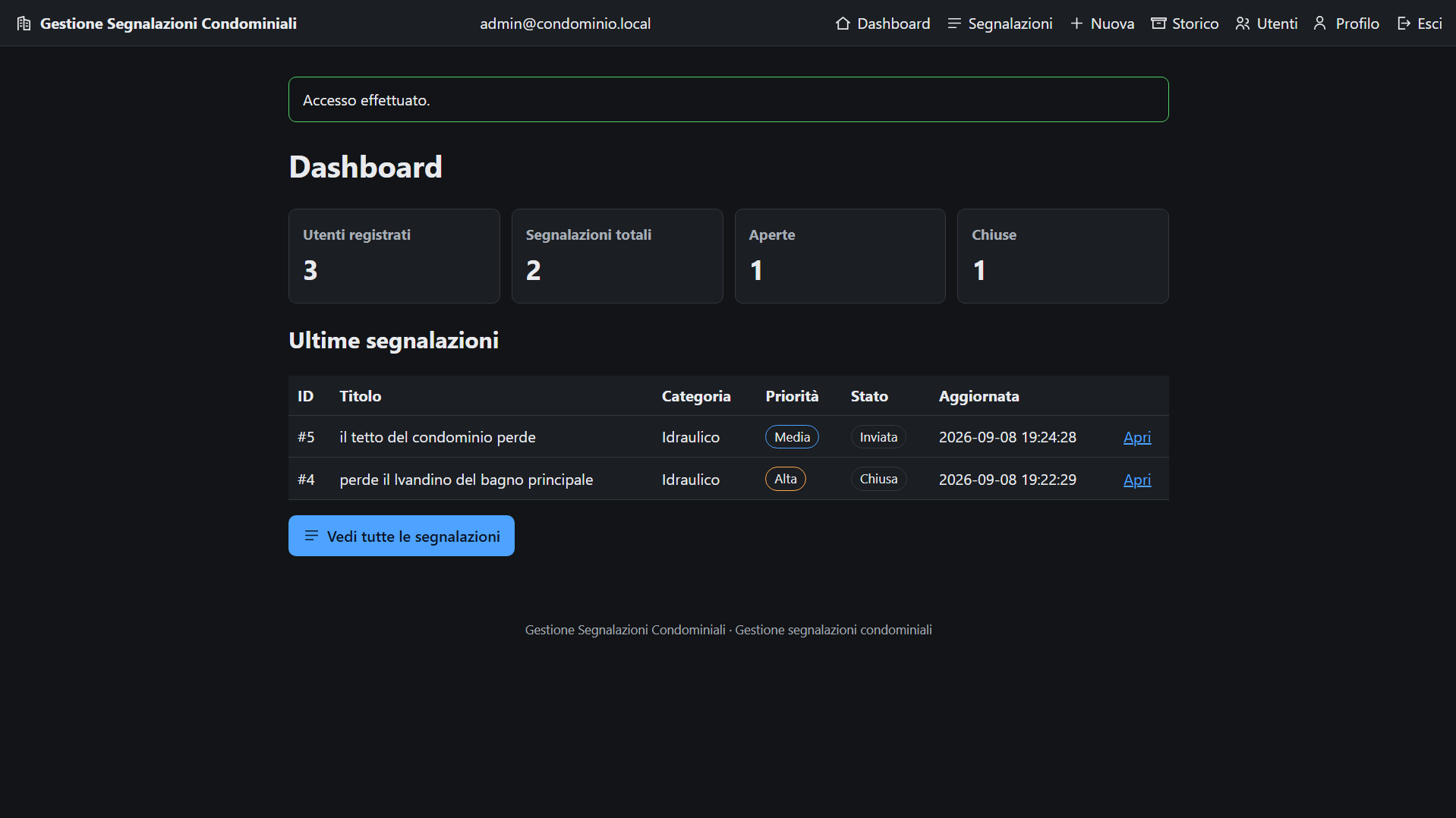The height and width of the screenshot is (818, 1456).
Task: Open Dashboard from the navigation bar
Action: click(883, 24)
